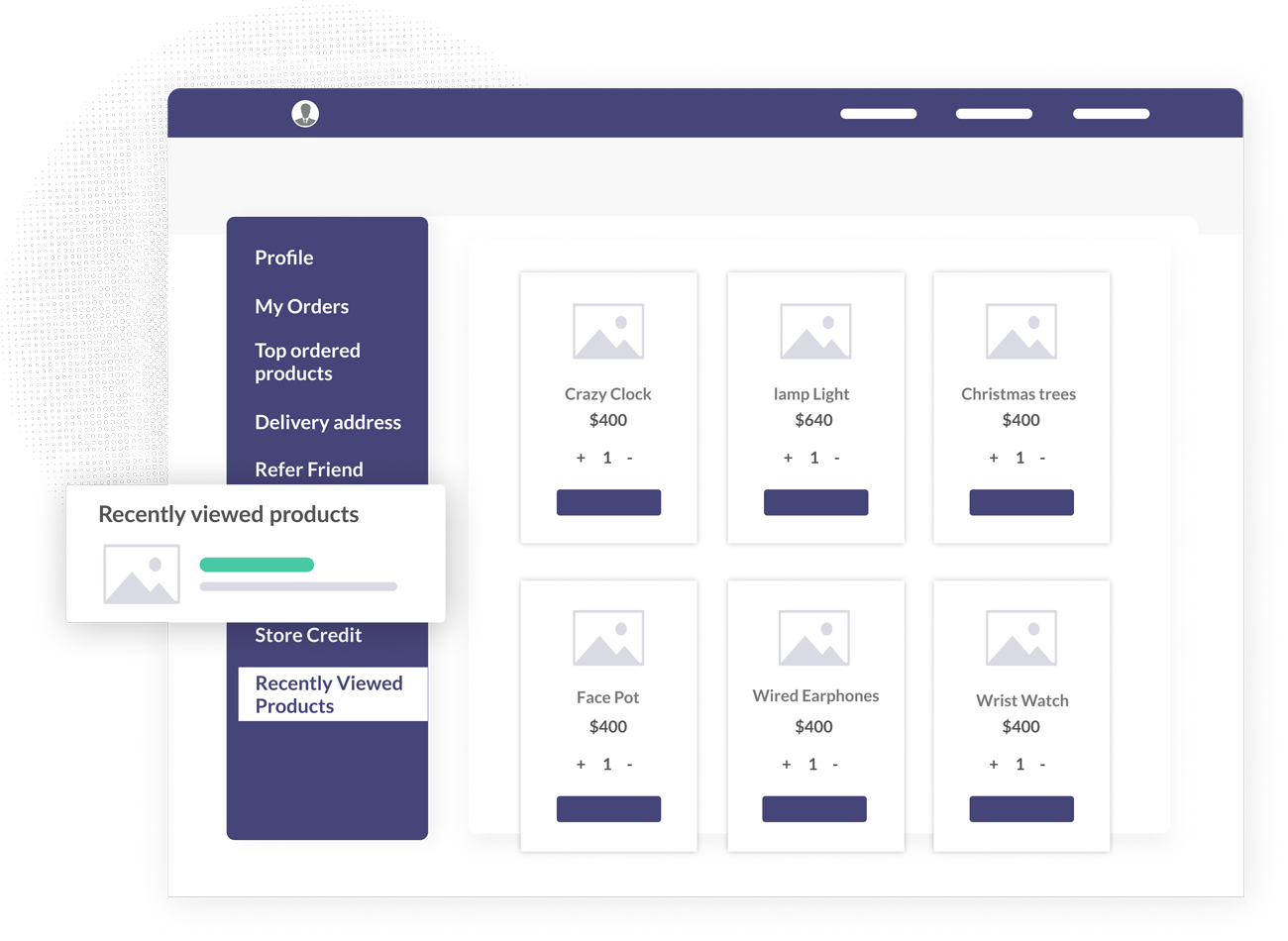Click the Wrist Watch image icon
Screen dimensions: 1288x941
[x=1020, y=638]
